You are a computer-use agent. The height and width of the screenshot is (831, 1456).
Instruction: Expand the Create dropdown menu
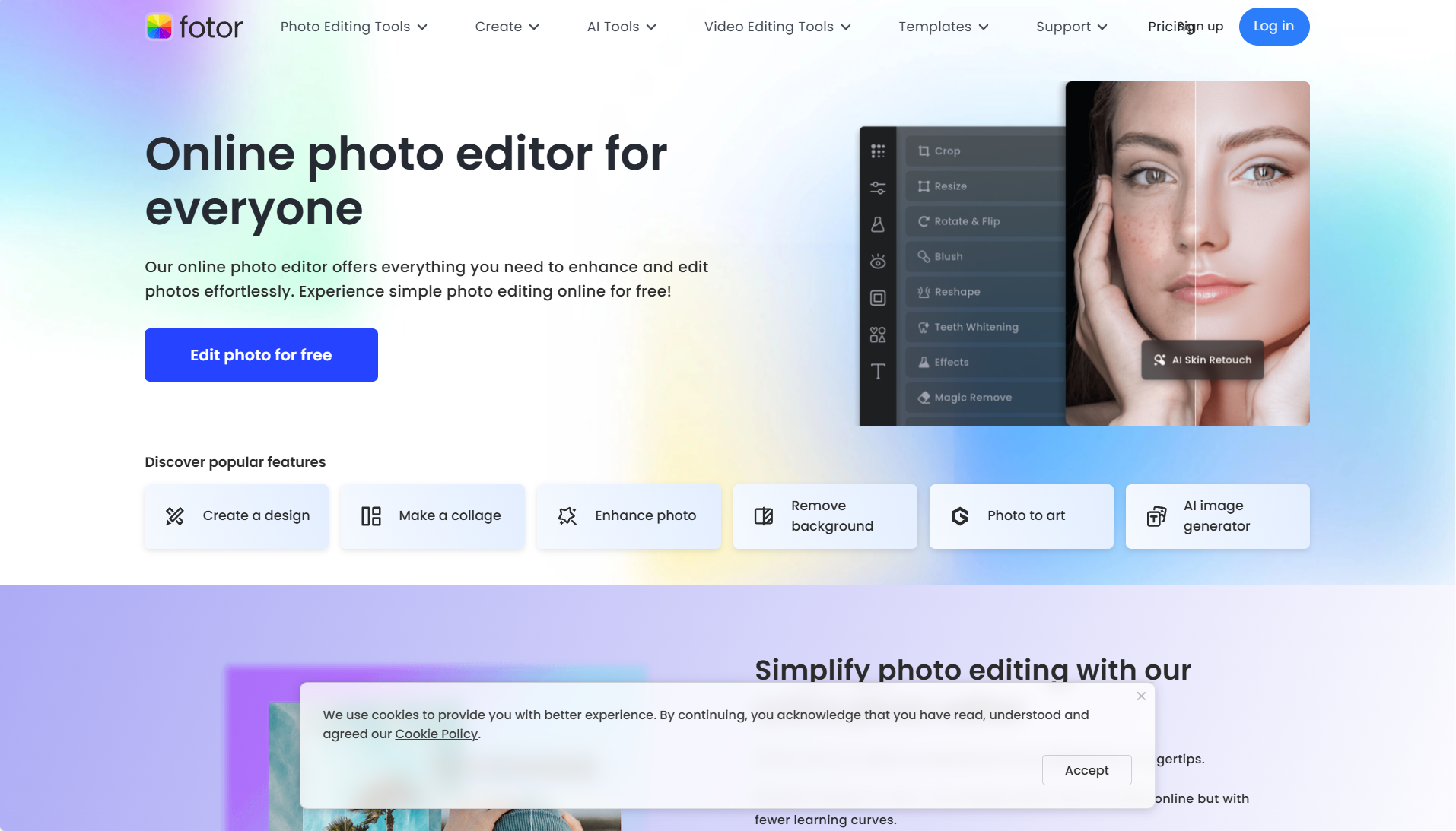507,27
